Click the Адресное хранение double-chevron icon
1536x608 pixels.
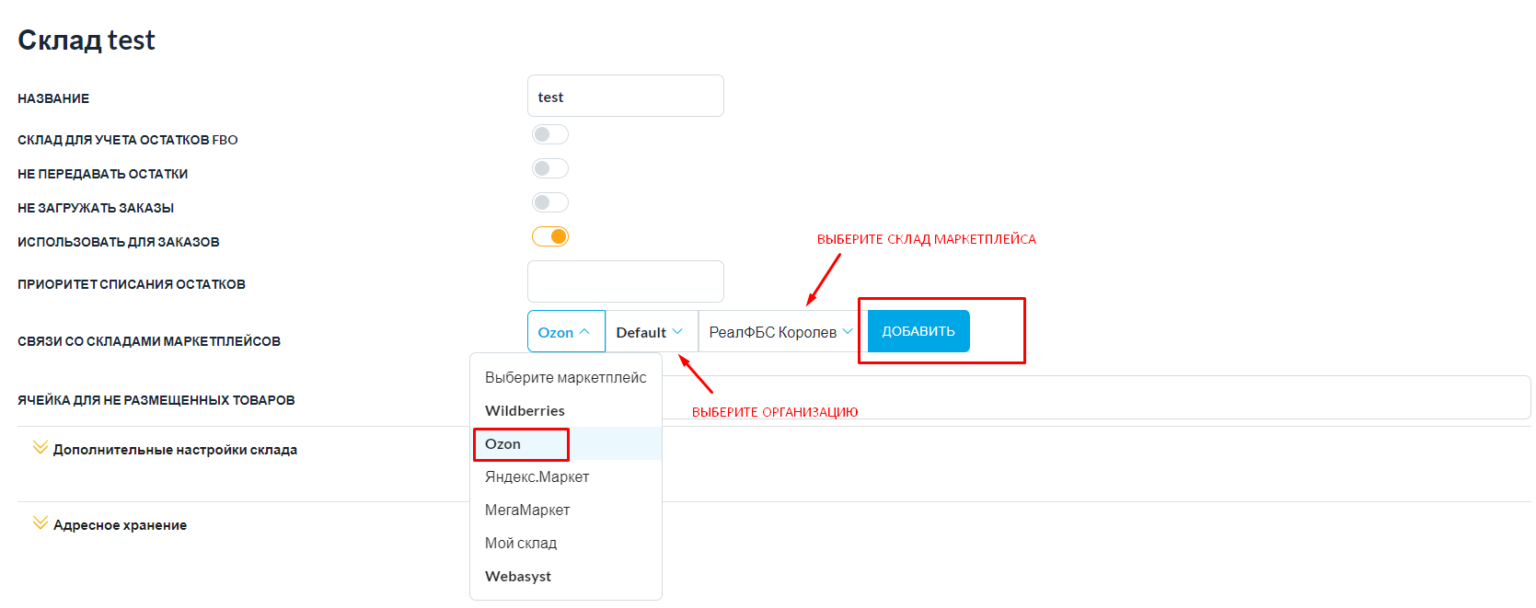(40, 523)
